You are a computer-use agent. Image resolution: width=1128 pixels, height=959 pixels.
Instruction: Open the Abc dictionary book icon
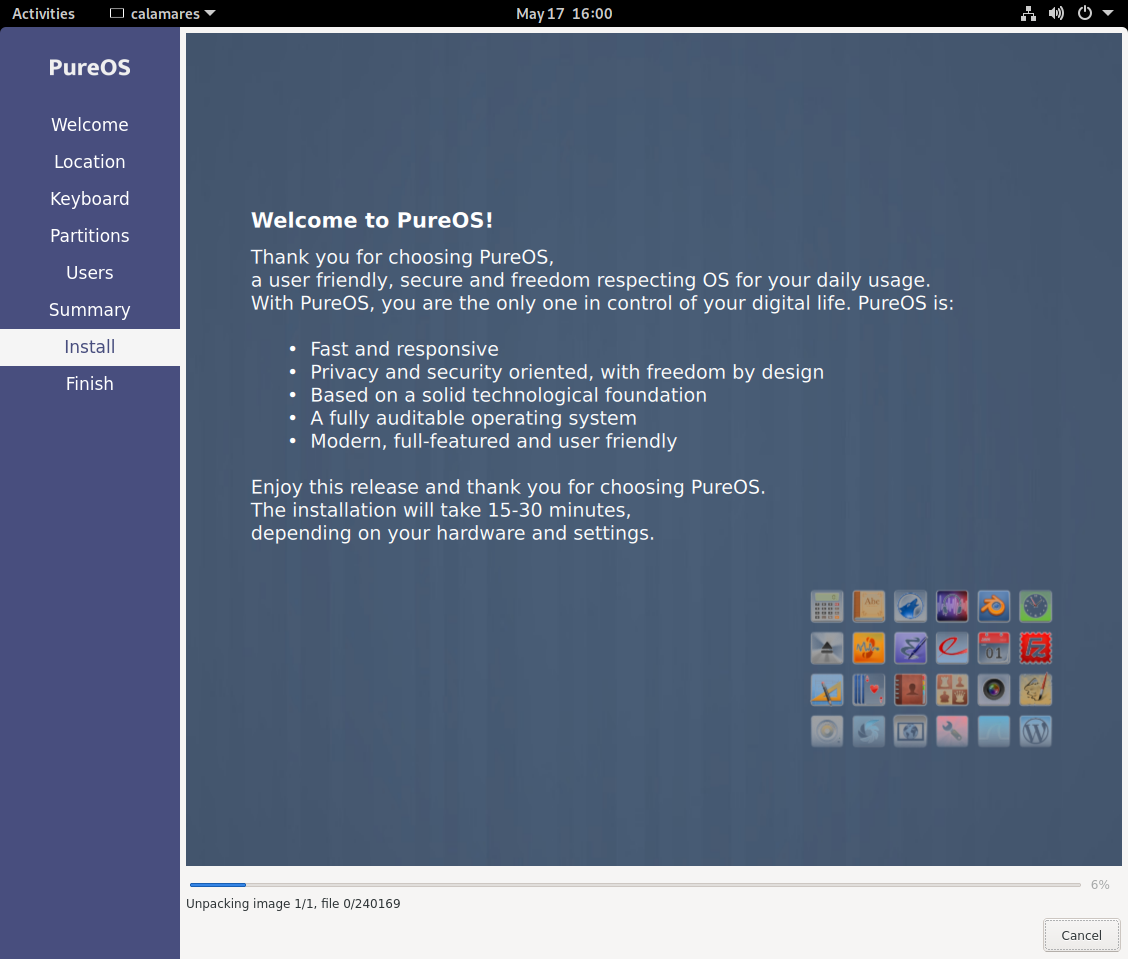tap(869, 606)
